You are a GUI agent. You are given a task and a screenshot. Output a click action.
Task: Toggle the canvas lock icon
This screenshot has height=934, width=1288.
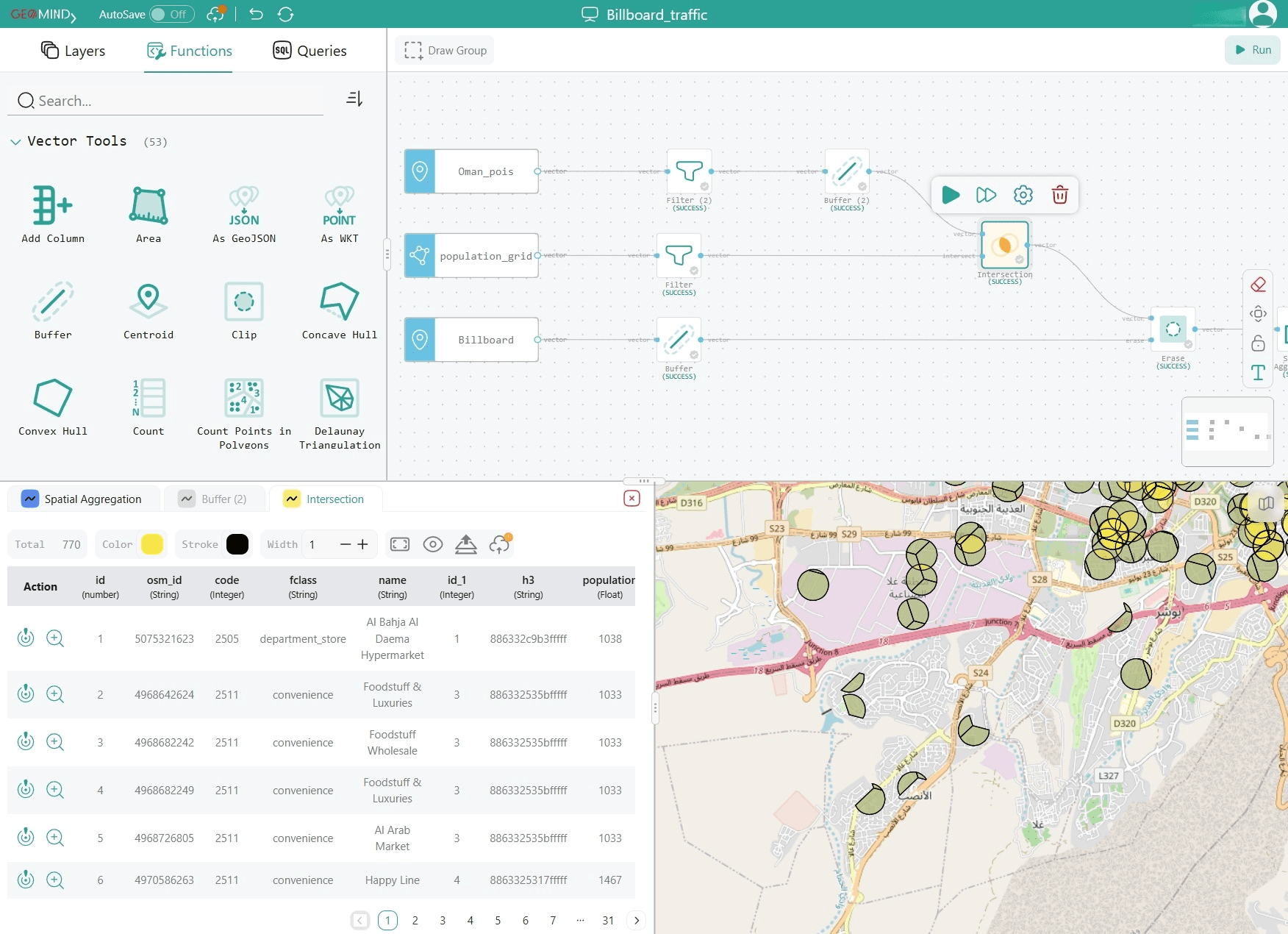1258,343
